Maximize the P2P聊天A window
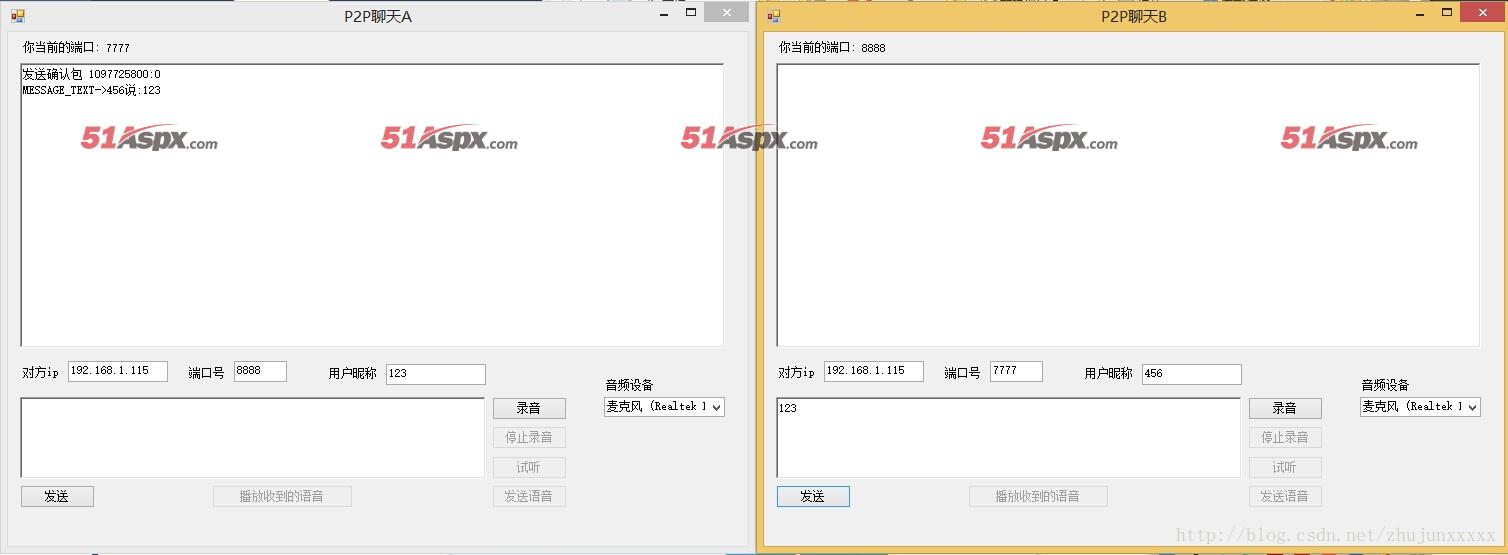The image size is (1508, 555). coord(691,13)
